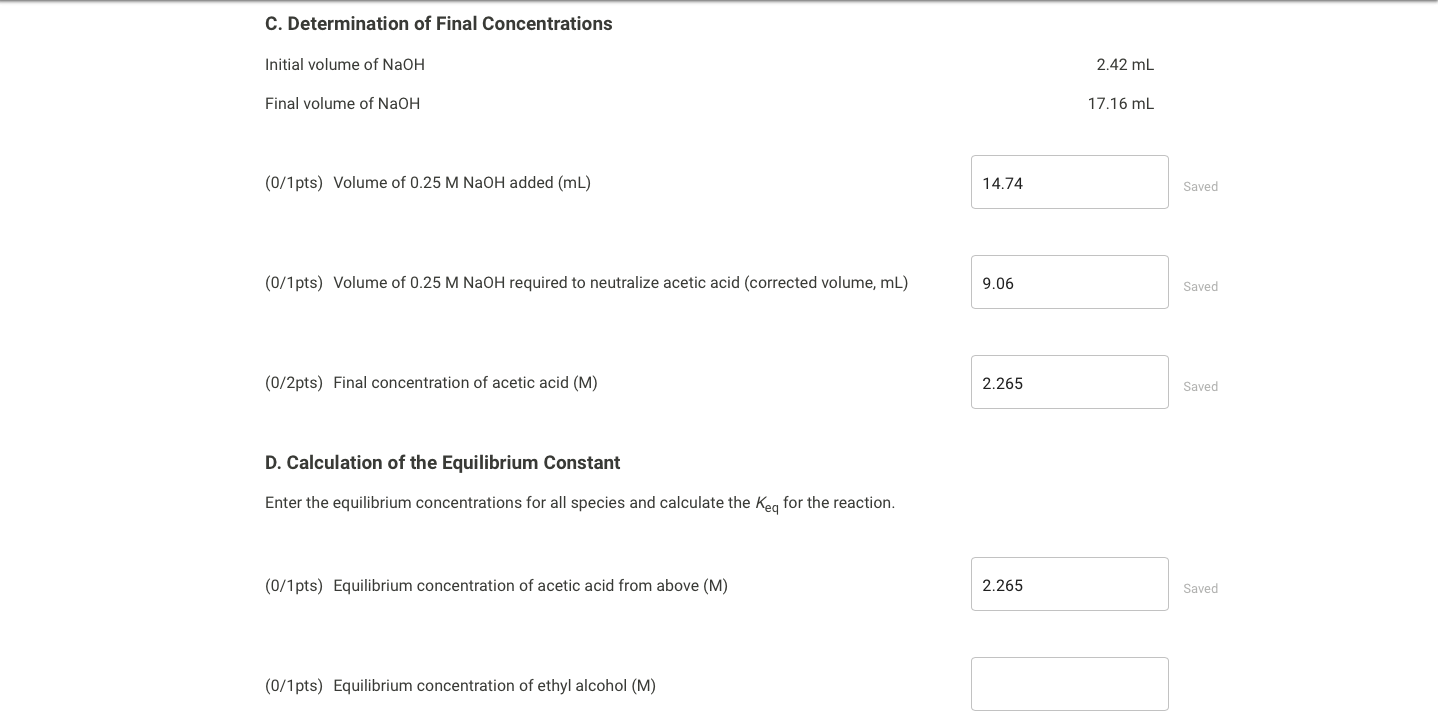Click the final concentration of acetic acid field

pos(1069,382)
